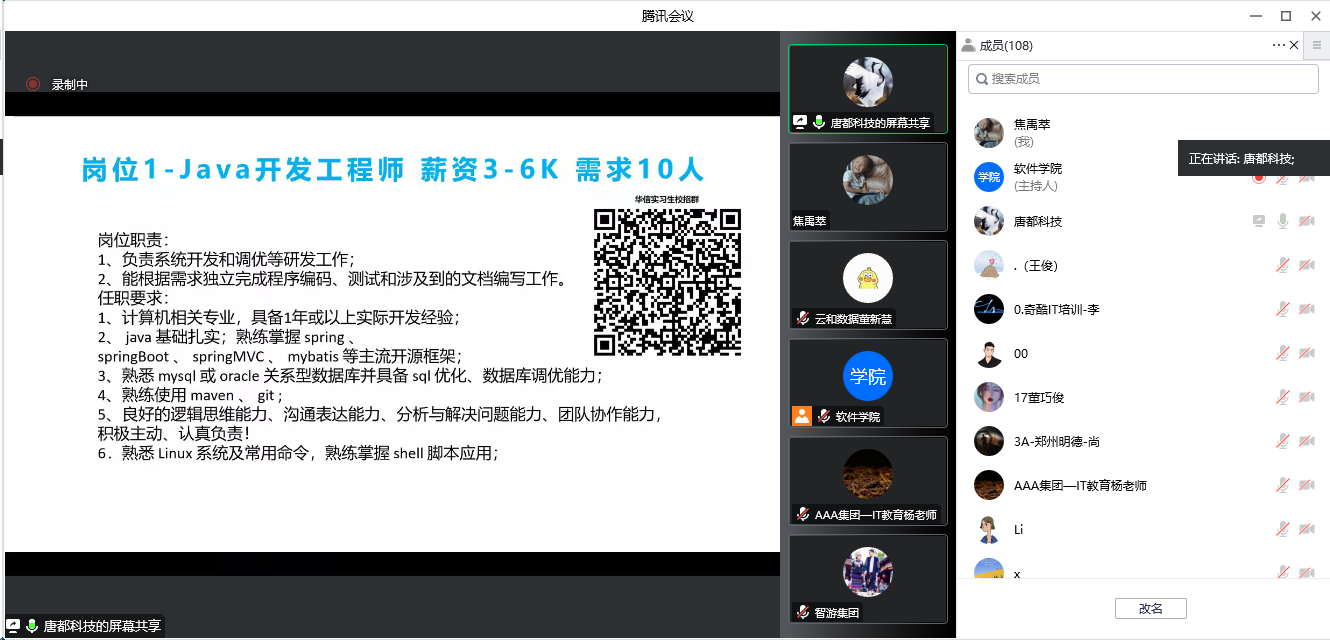
Task: Select the 唐都科技 screen sharing video tile
Action: 867,88
